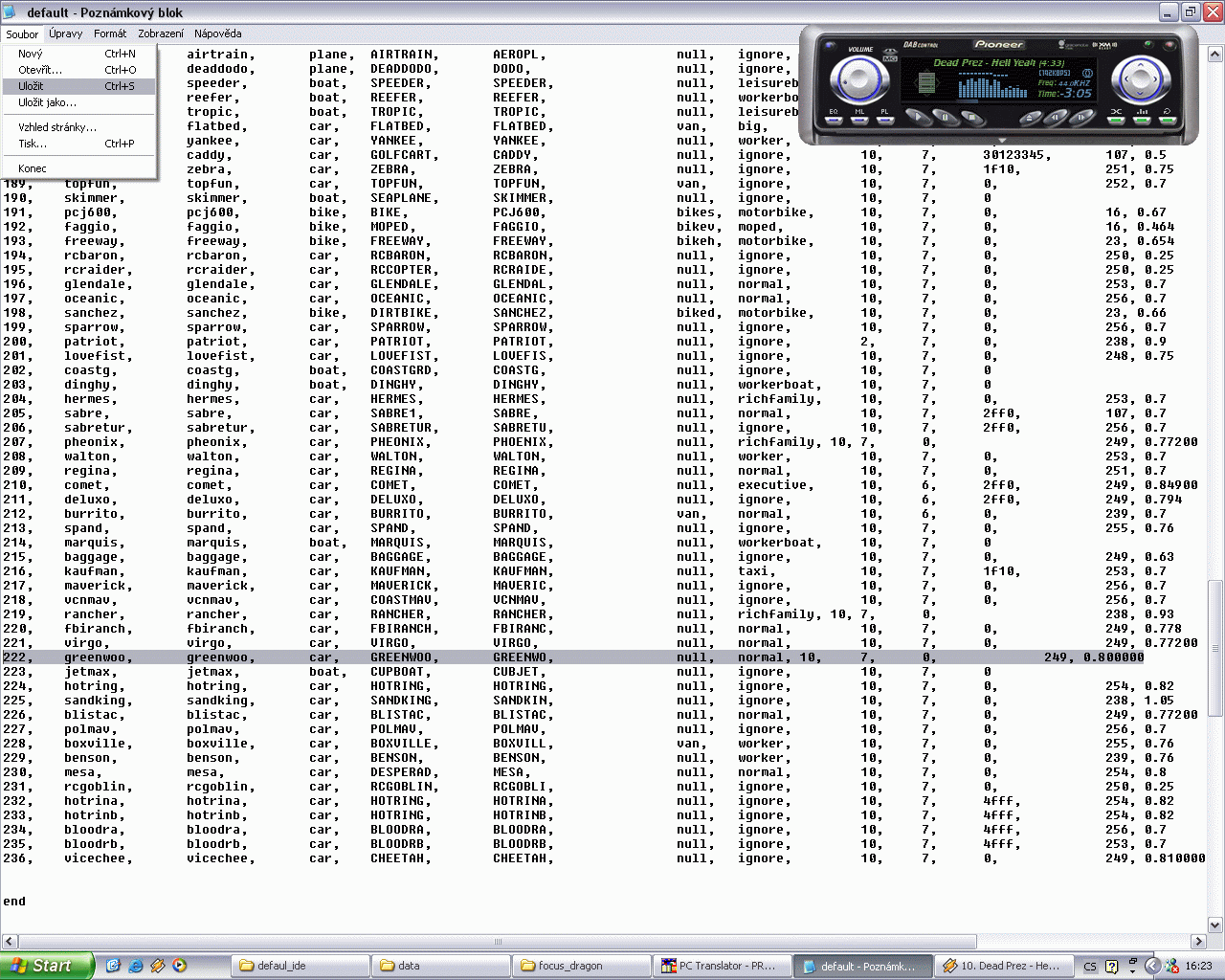This screenshot has width=1225, height=980.
Task: Open the PL playlist panel on the player
Action: coord(885,118)
